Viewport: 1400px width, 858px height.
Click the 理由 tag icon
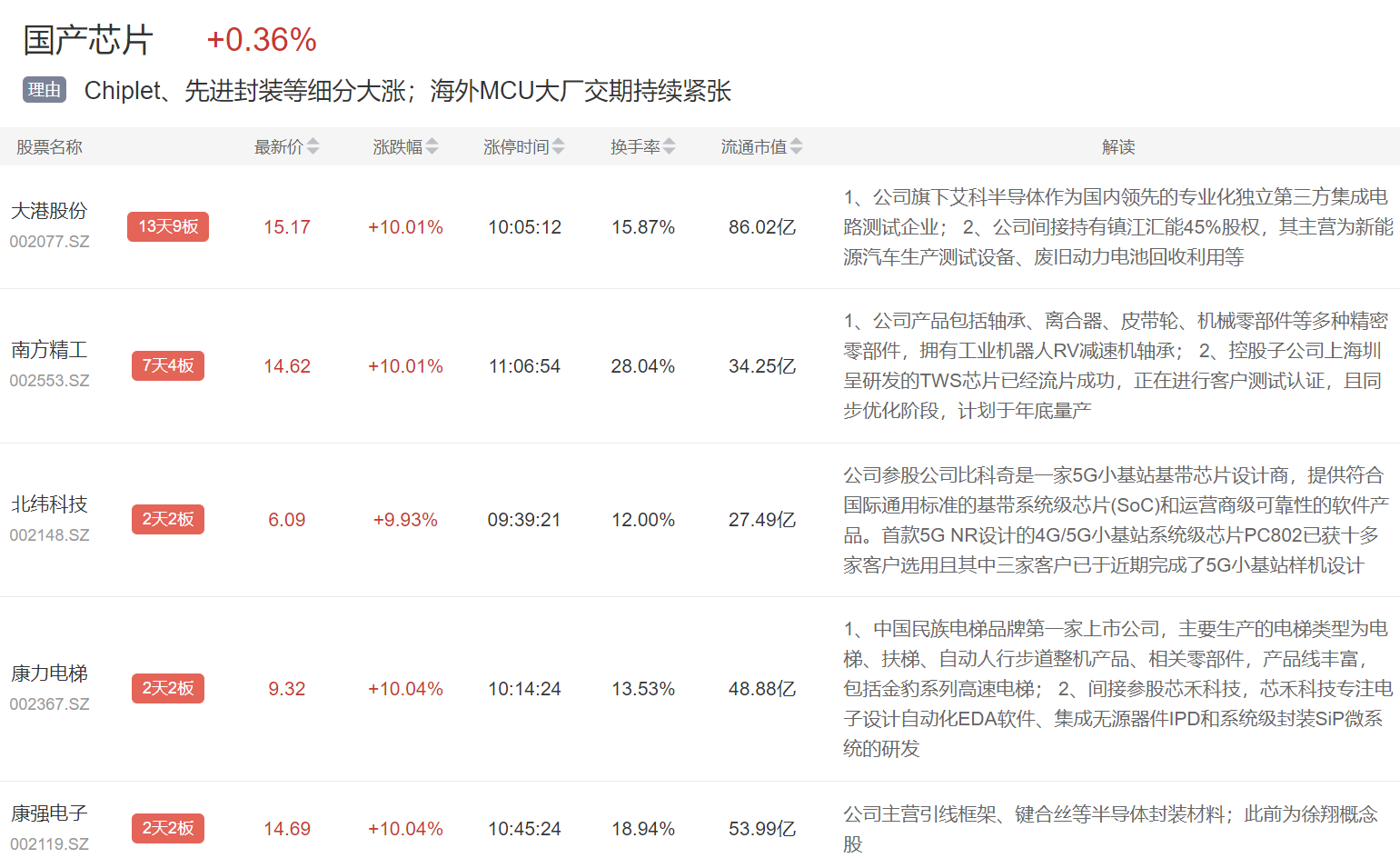coord(45,90)
